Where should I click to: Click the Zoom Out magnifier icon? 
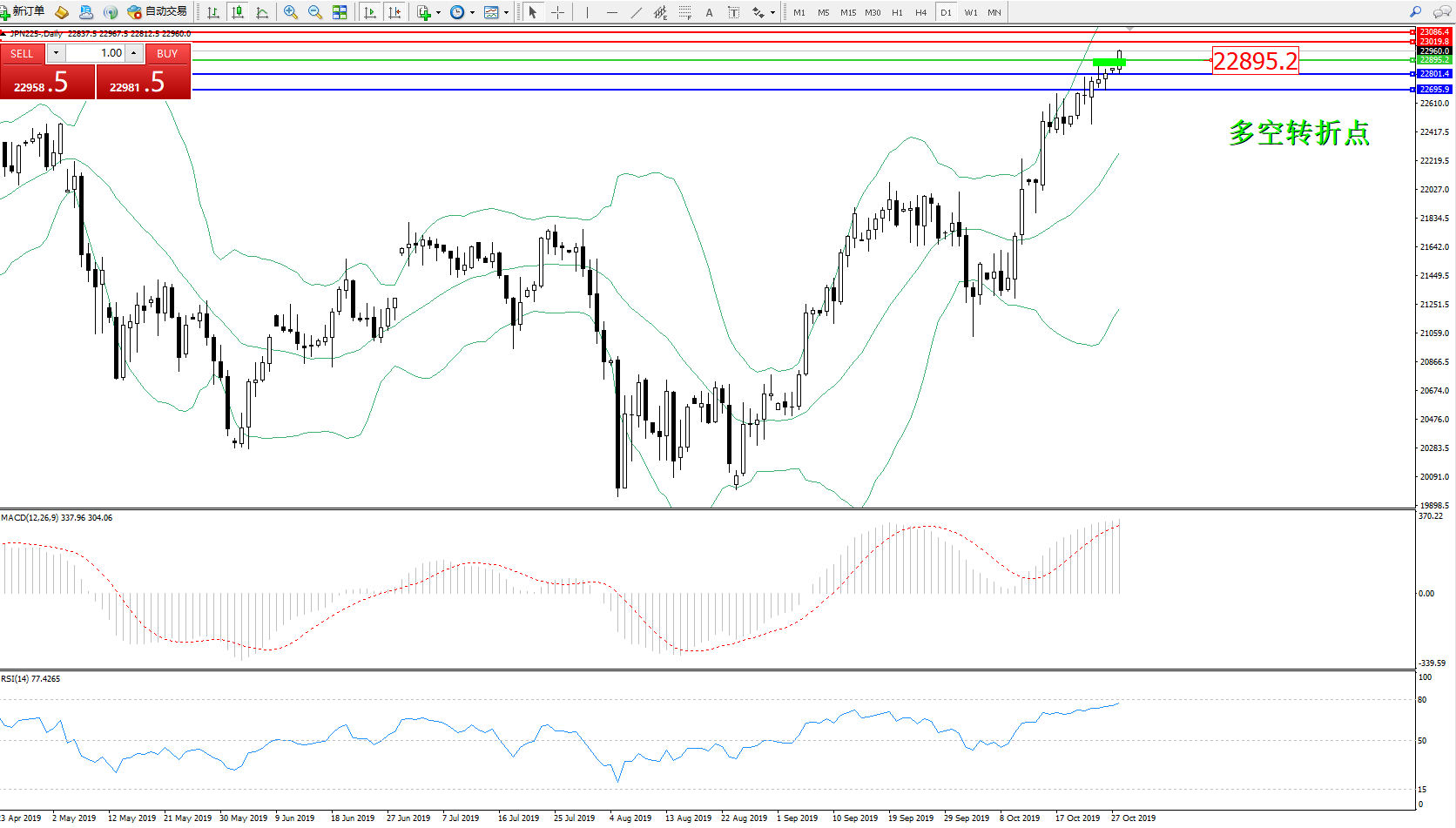(x=315, y=12)
